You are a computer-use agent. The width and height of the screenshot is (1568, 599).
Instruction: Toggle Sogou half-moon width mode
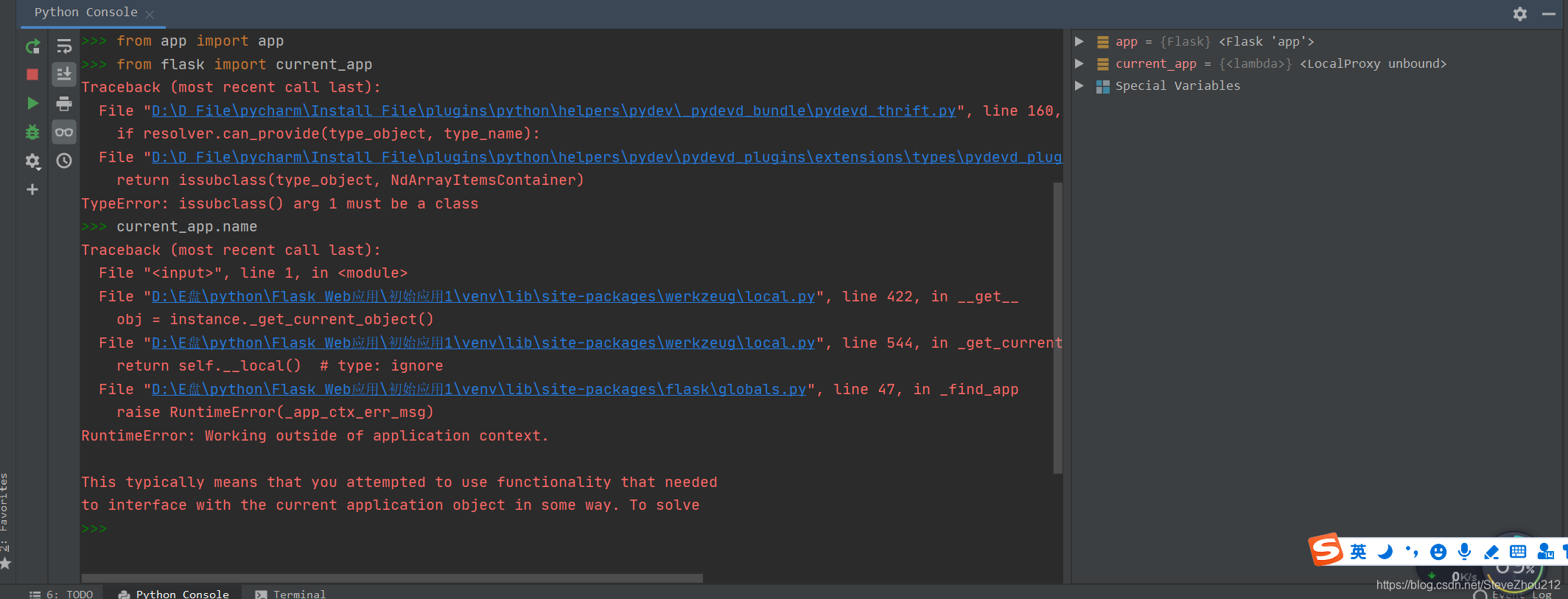[x=1385, y=552]
